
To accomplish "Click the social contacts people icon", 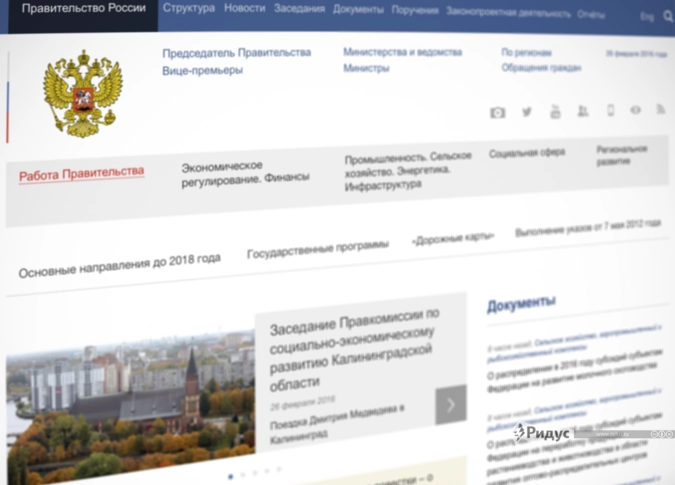I will tap(582, 111).
